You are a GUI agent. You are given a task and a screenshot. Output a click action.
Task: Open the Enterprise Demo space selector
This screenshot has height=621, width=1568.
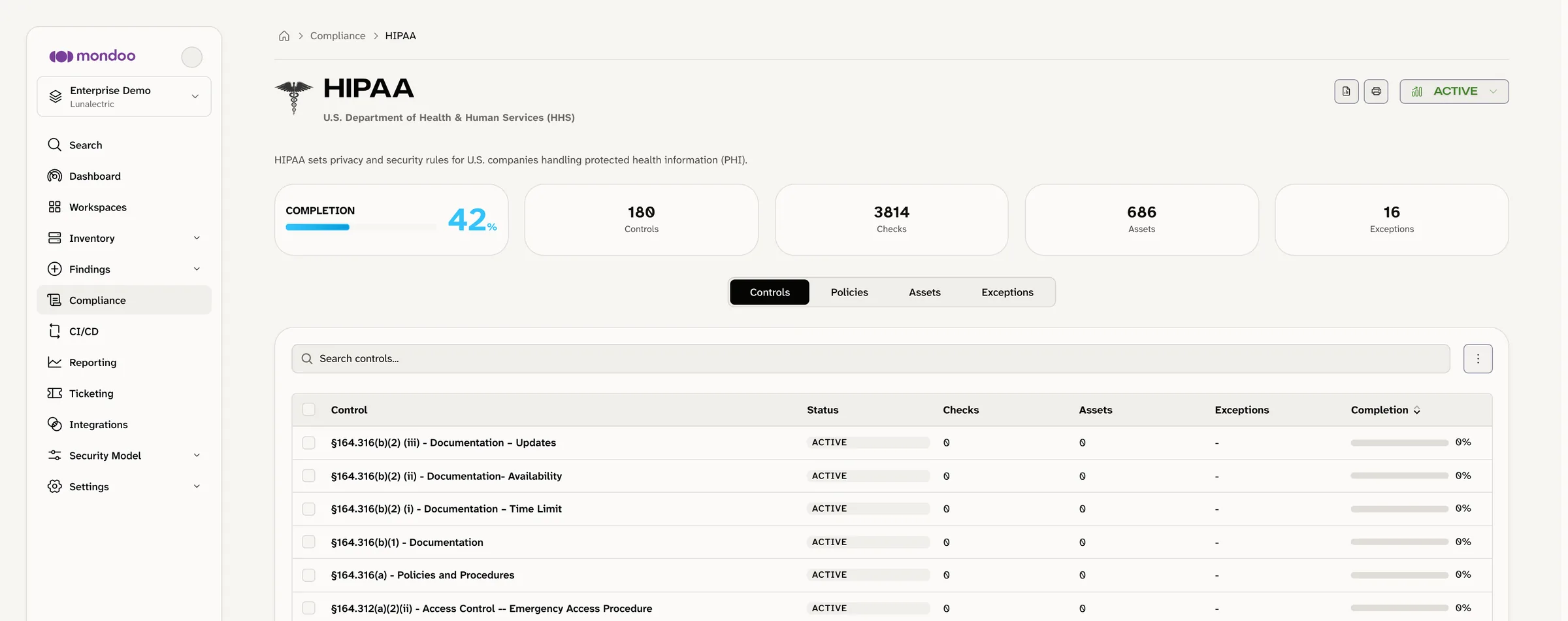pos(124,97)
